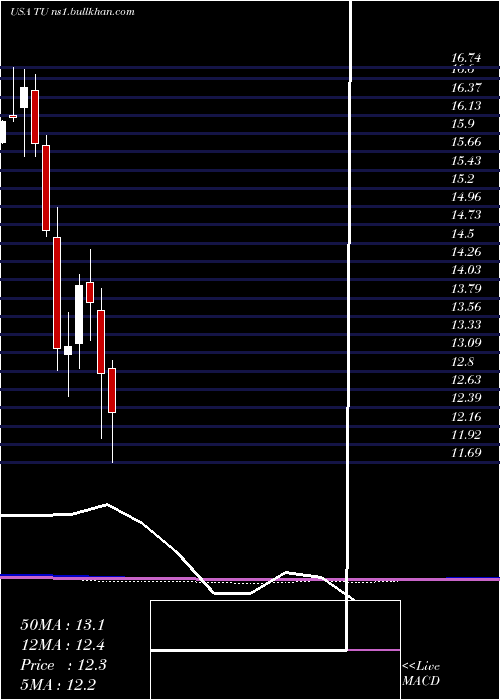This screenshot has width=500, height=700.
Task: Select the 15.43 price level
Action: point(466,161)
